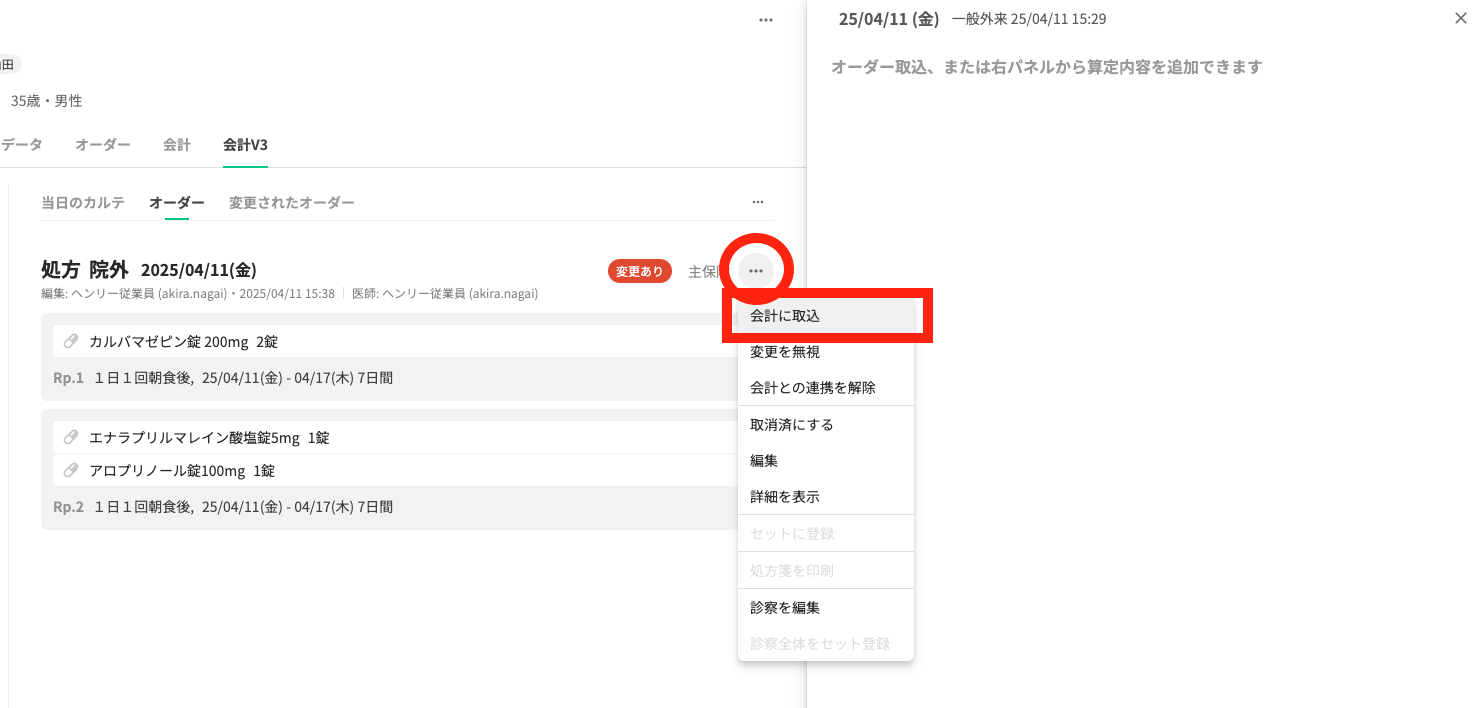The height and width of the screenshot is (708, 1480).
Task: Click paperclip icon beside エナラプリルマレイン酸塩錠5mg
Action: pos(70,437)
